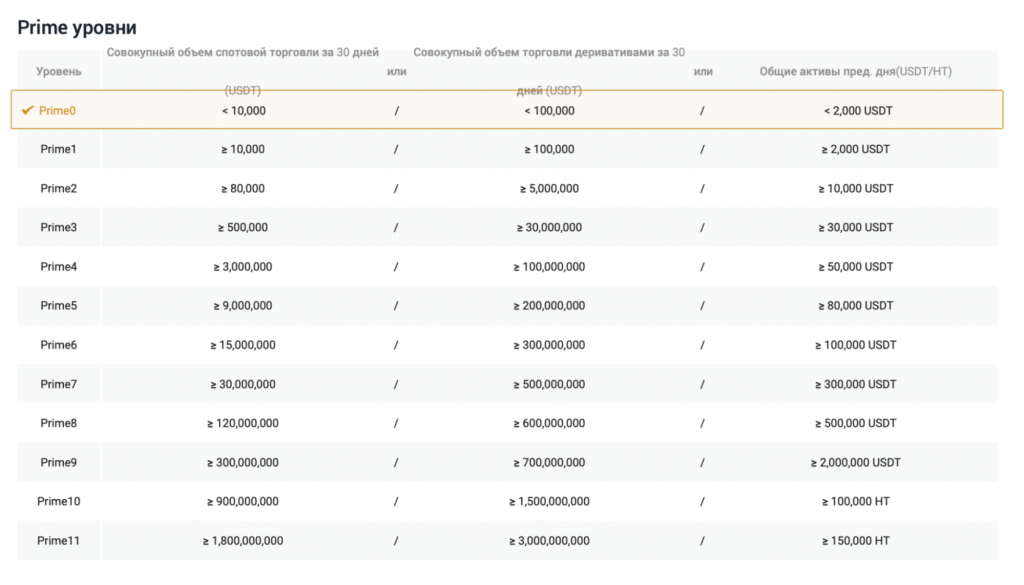Click the '≥ 1,800,000,000' spot volume cell

point(243,541)
